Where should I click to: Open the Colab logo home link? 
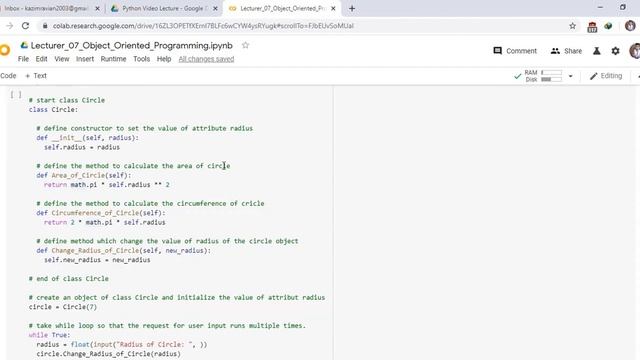(x=4, y=50)
